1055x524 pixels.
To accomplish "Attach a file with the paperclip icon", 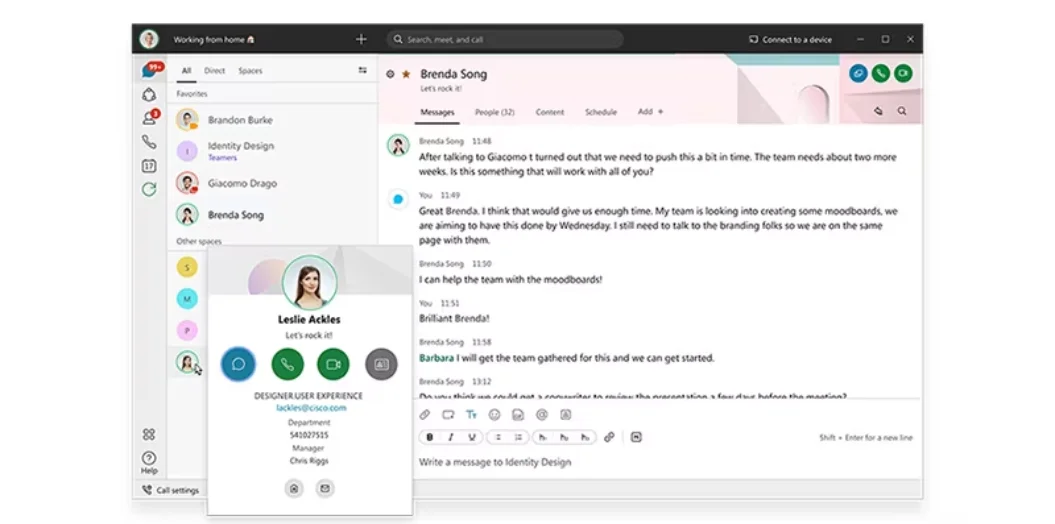I will (425, 415).
